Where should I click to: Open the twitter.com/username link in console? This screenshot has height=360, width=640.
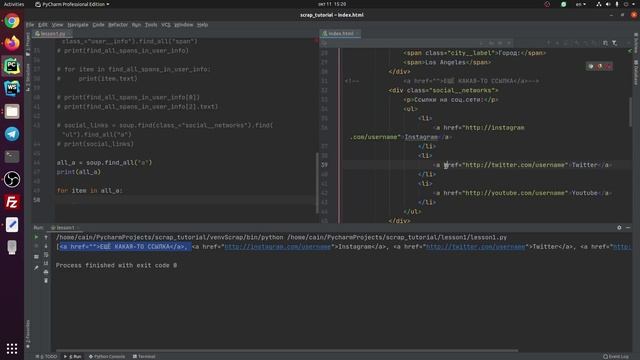pyautogui.click(x=476, y=247)
